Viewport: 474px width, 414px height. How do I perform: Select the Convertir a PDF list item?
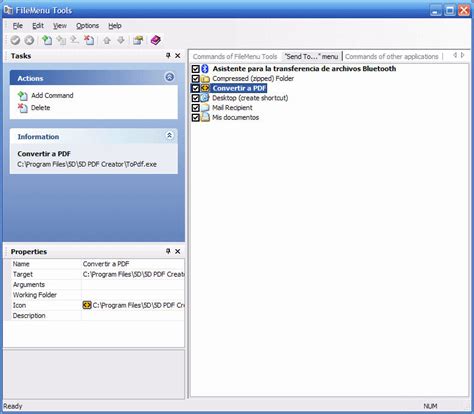[x=239, y=88]
